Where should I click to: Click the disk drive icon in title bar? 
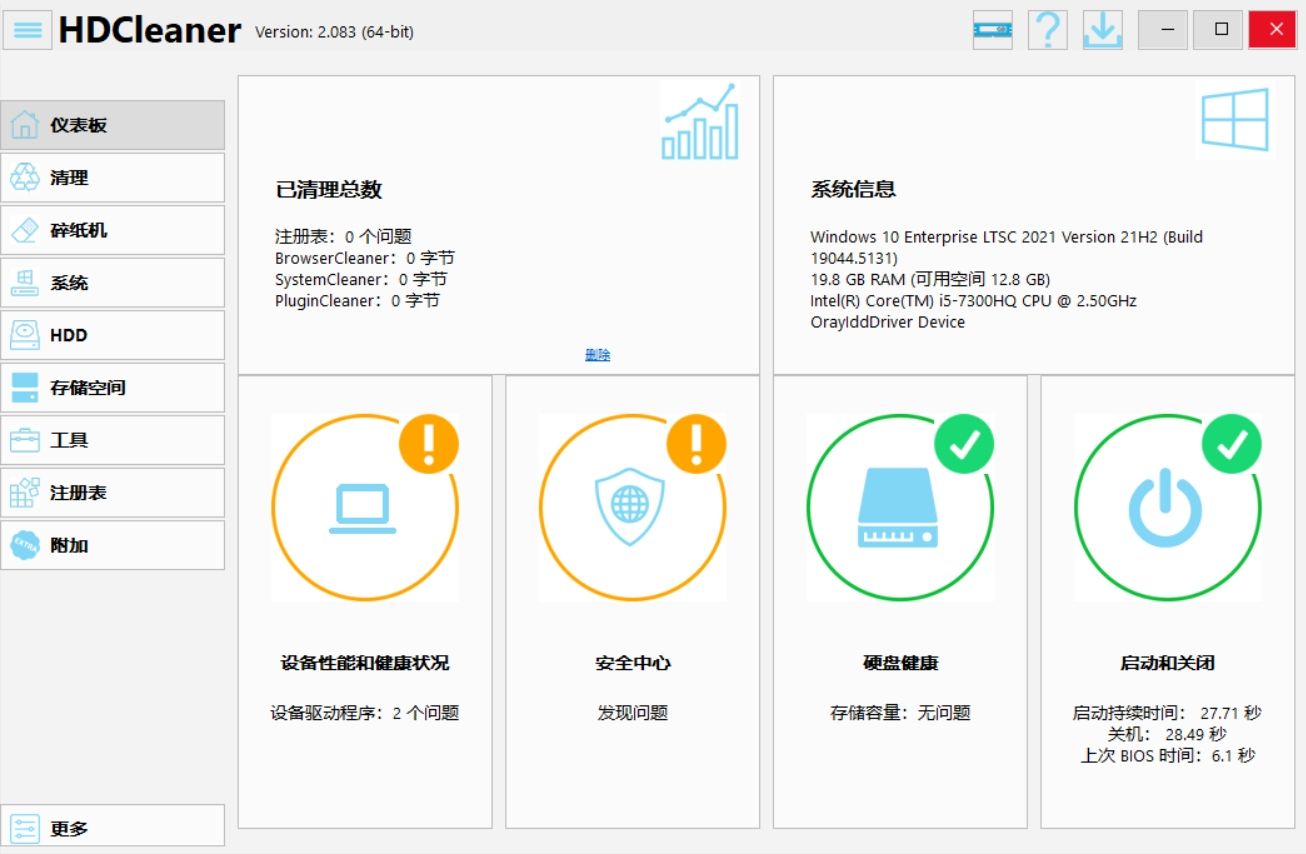(x=992, y=30)
